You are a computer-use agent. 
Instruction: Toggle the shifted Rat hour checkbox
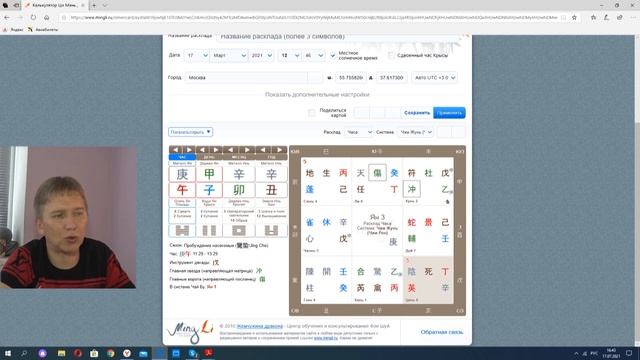pos(391,56)
